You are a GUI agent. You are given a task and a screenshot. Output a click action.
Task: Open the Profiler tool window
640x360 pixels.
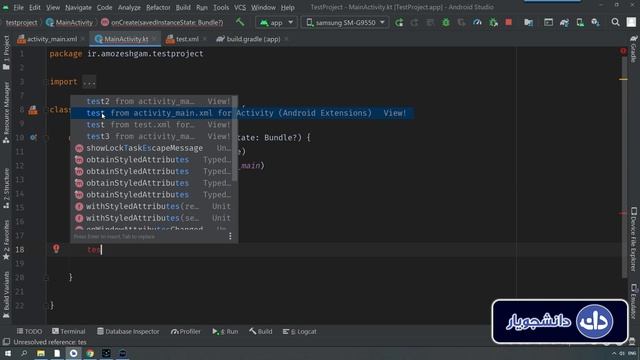[186, 331]
